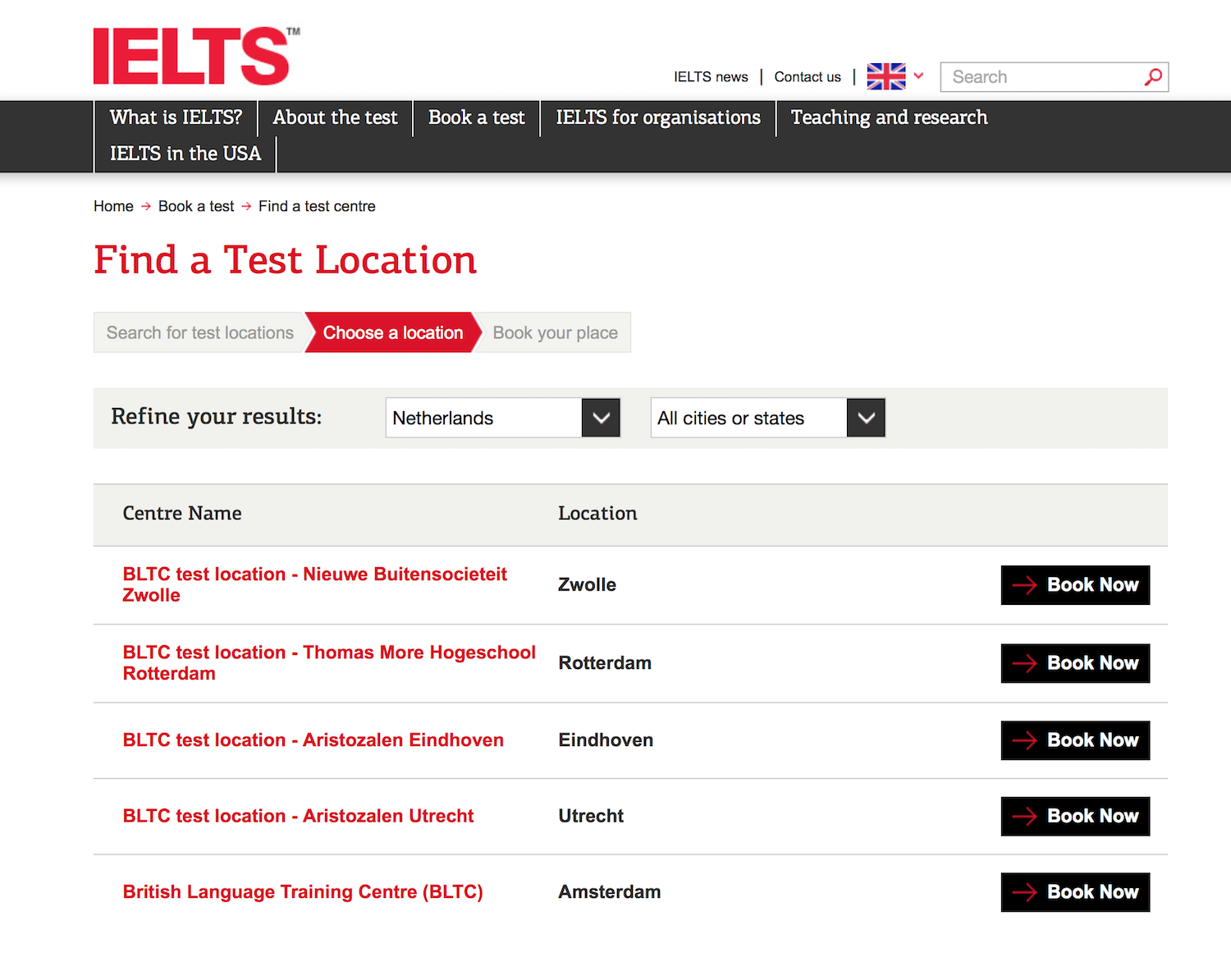Open the IELTS news link
Screen dimensions: 1231x980
711,77
